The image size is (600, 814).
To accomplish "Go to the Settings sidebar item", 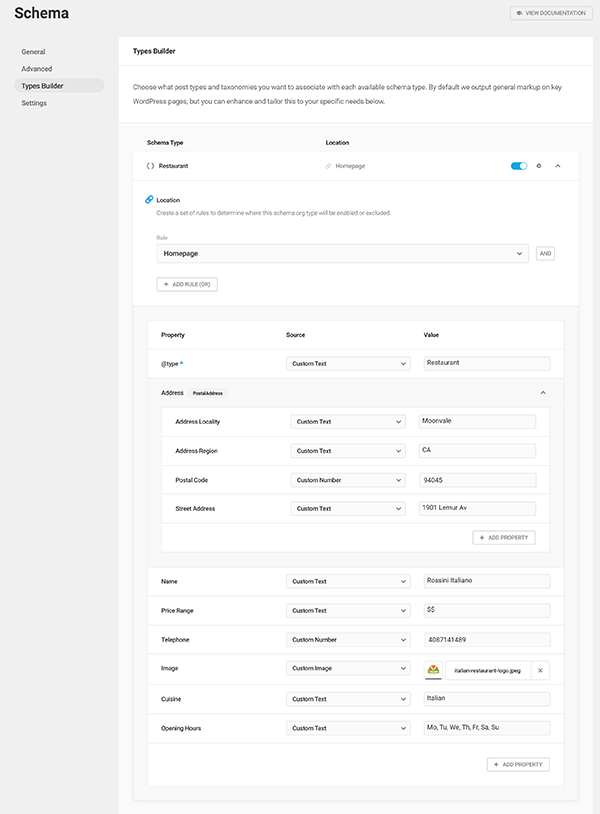I will click(x=34, y=103).
